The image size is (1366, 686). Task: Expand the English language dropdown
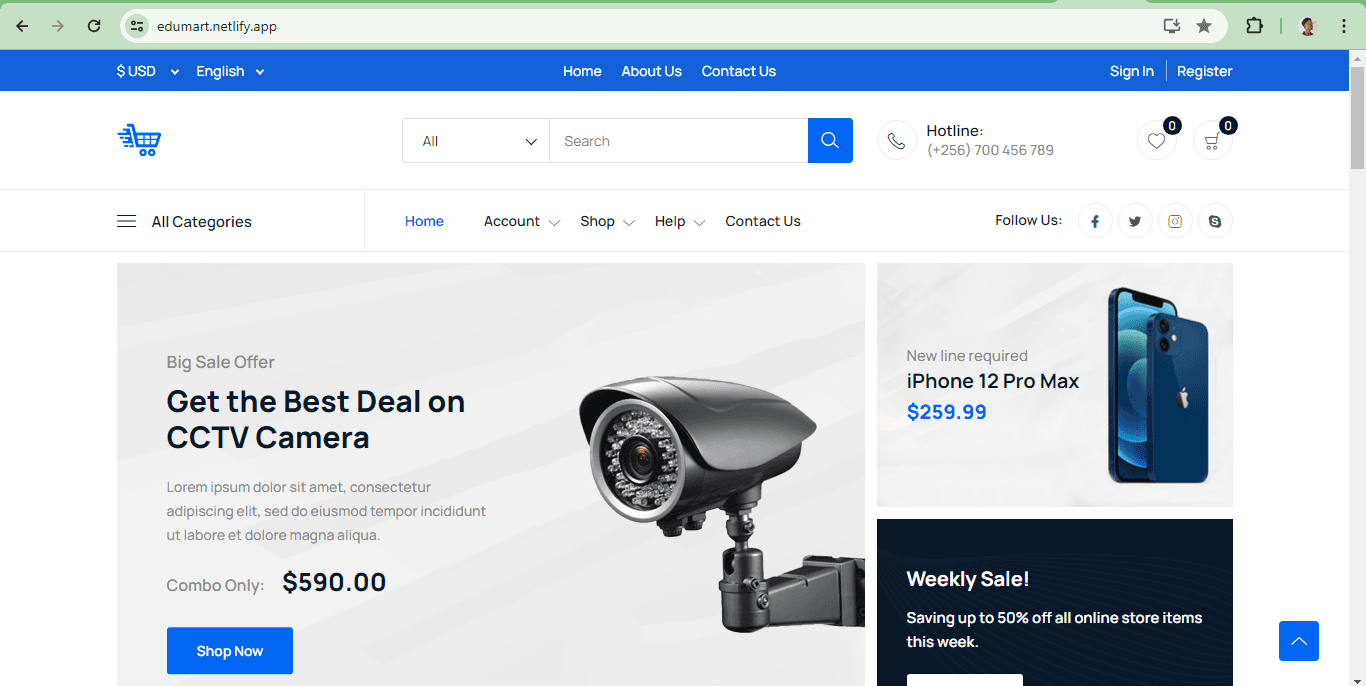(x=230, y=71)
